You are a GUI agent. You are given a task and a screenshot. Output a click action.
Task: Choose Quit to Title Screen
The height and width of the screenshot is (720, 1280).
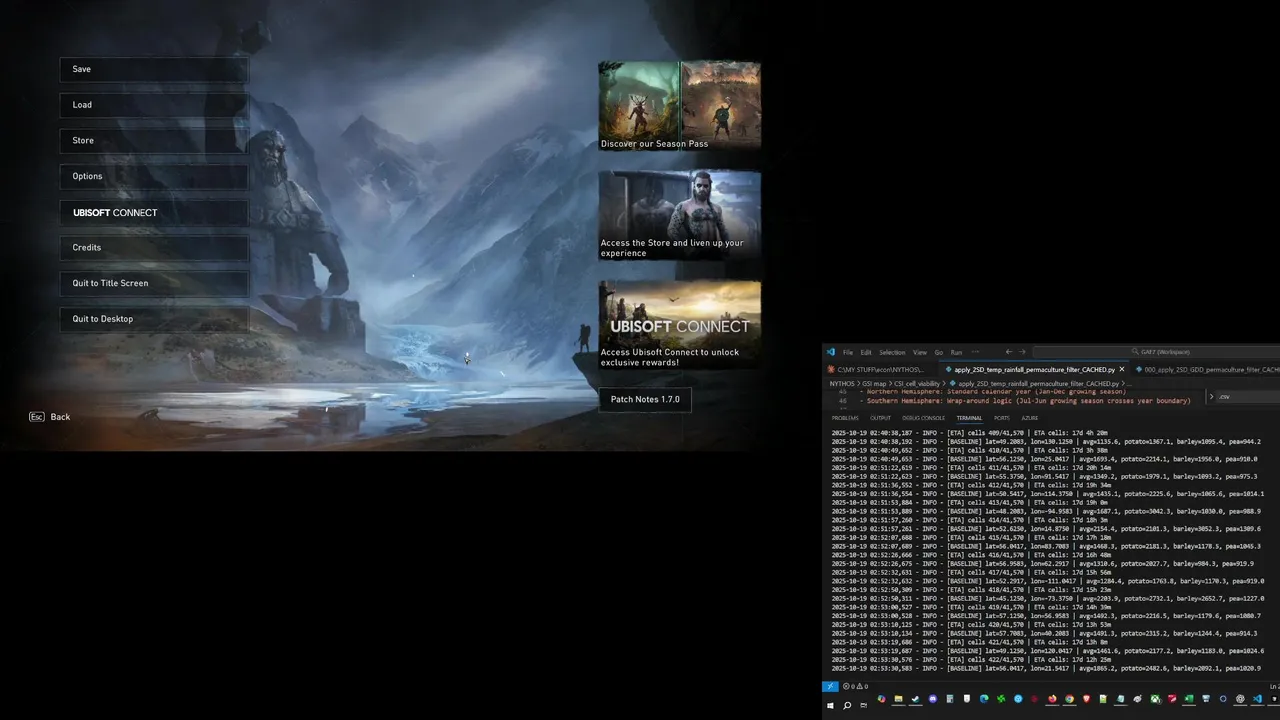tap(153, 283)
